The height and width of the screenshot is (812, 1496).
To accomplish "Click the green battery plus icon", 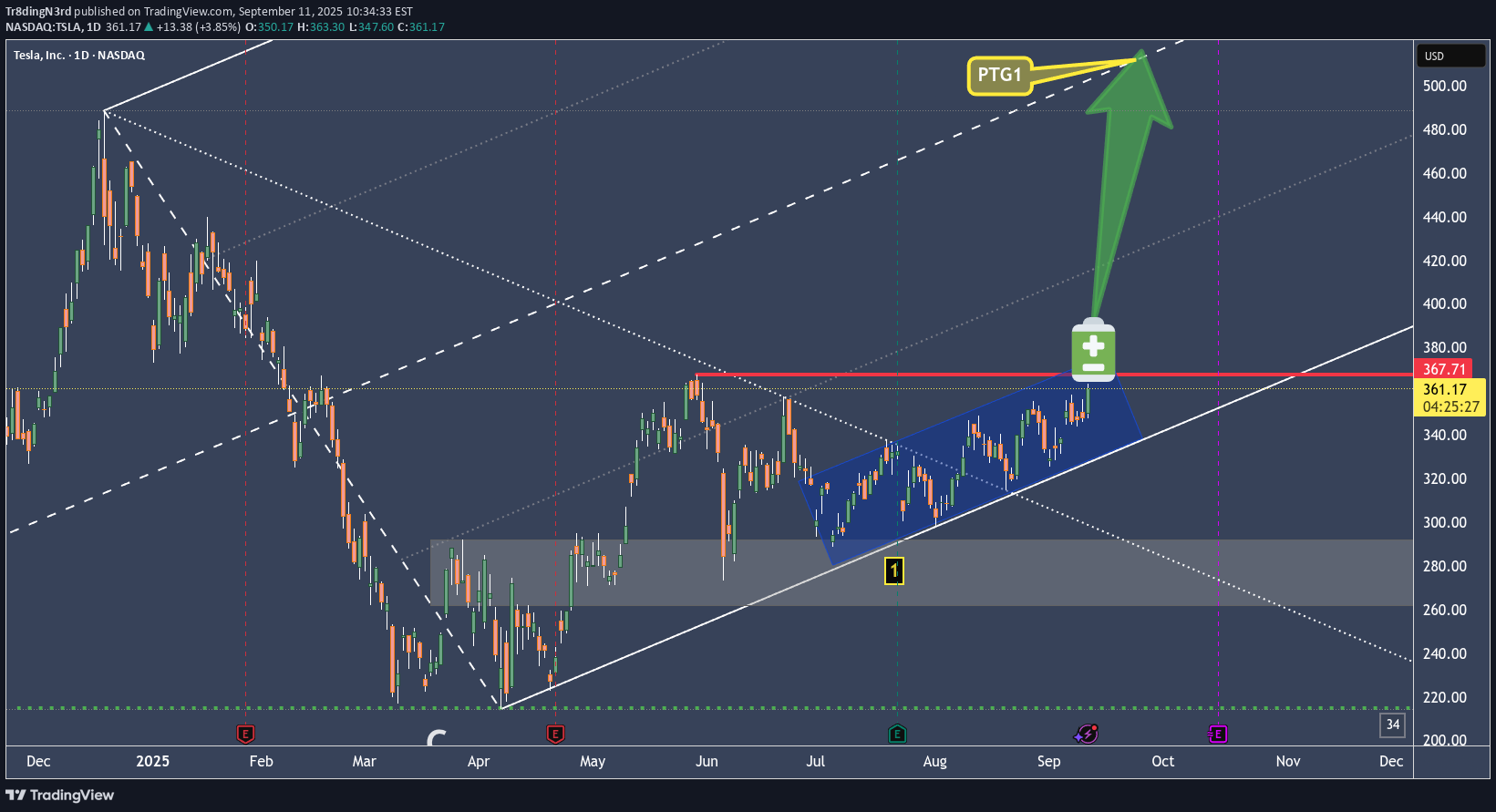I will click(x=1093, y=351).
